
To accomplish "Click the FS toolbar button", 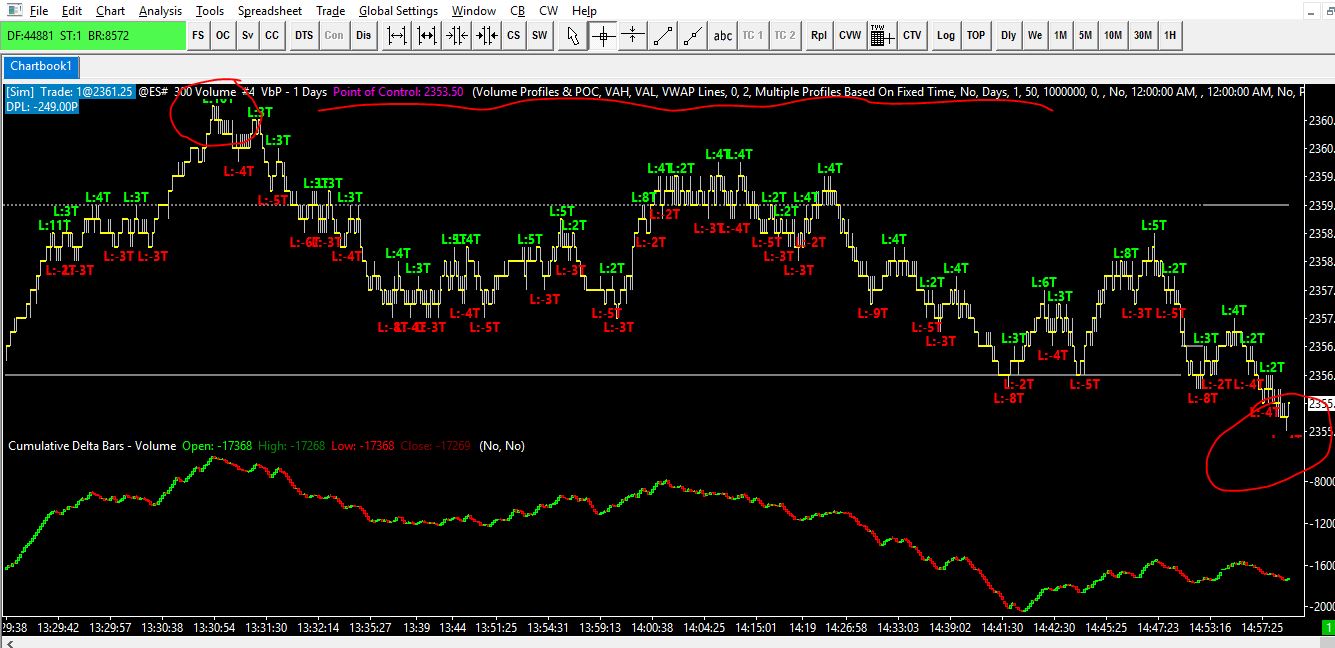I will pyautogui.click(x=198, y=35).
